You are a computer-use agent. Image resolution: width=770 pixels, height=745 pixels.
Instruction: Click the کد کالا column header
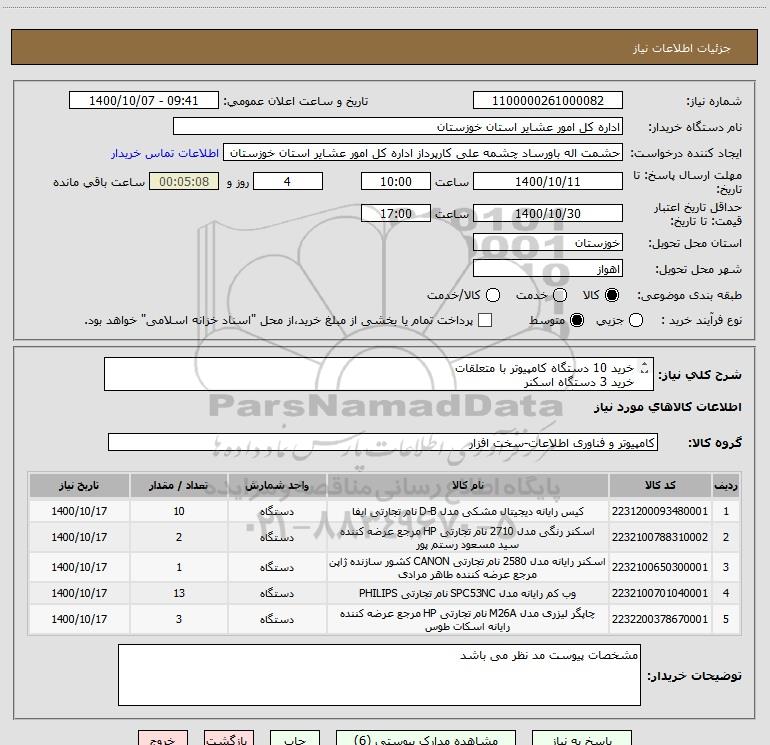(x=660, y=485)
